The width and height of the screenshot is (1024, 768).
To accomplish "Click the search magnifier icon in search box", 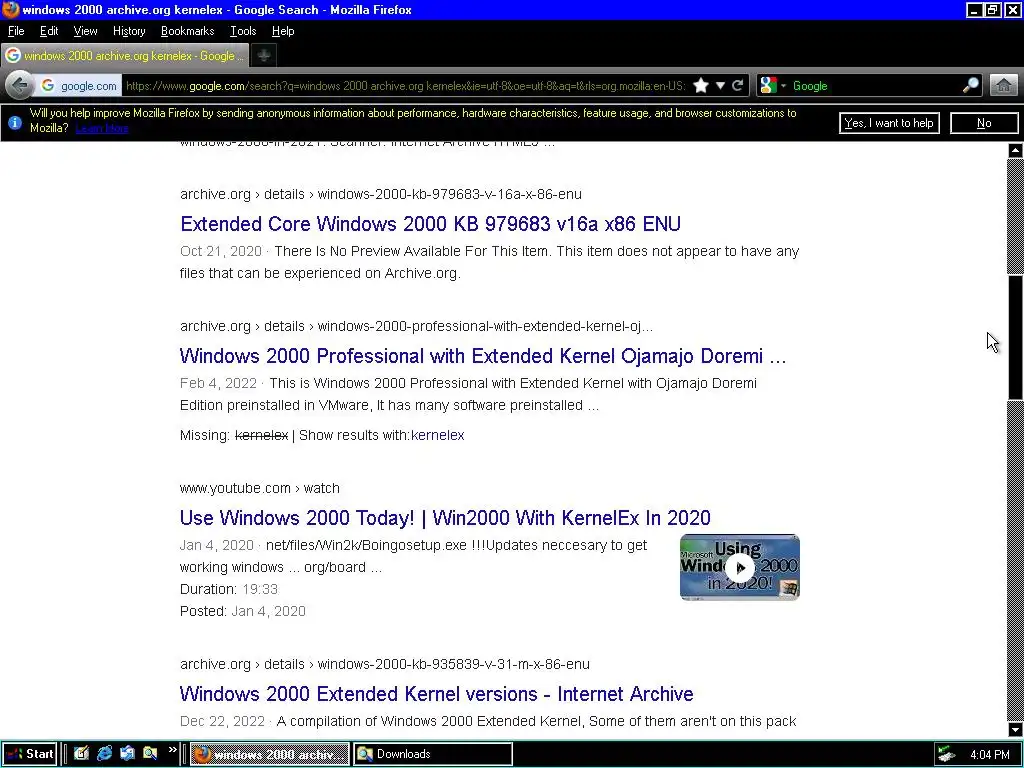I will (970, 86).
